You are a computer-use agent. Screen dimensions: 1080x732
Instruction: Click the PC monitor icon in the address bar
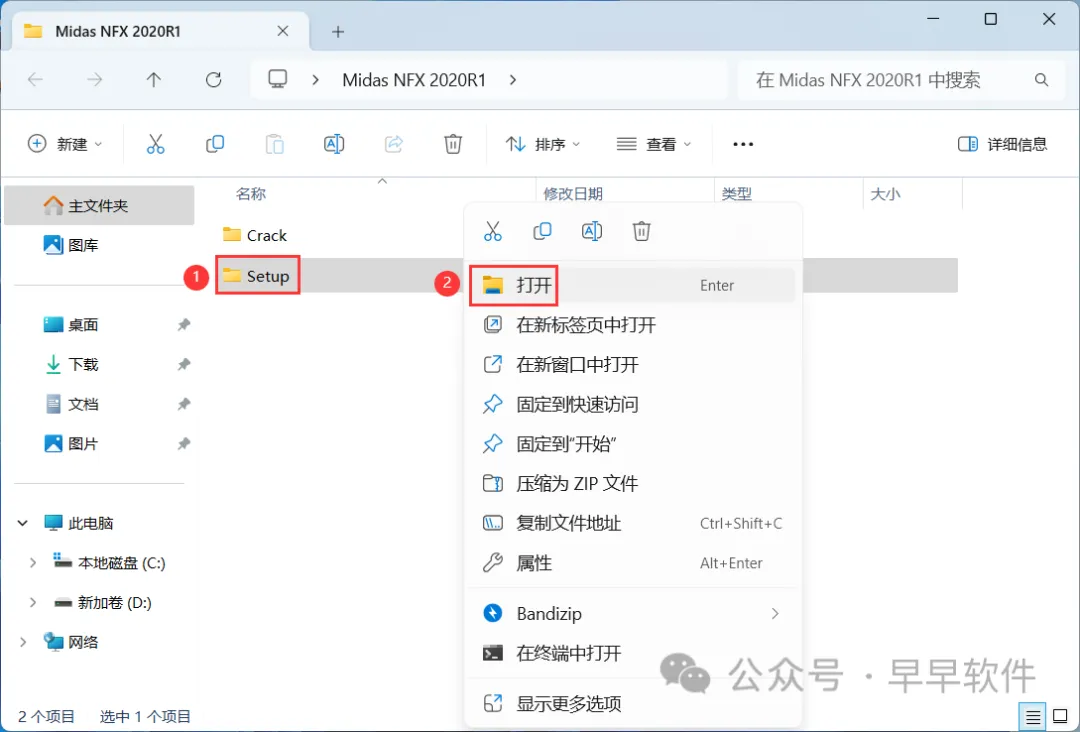(278, 79)
